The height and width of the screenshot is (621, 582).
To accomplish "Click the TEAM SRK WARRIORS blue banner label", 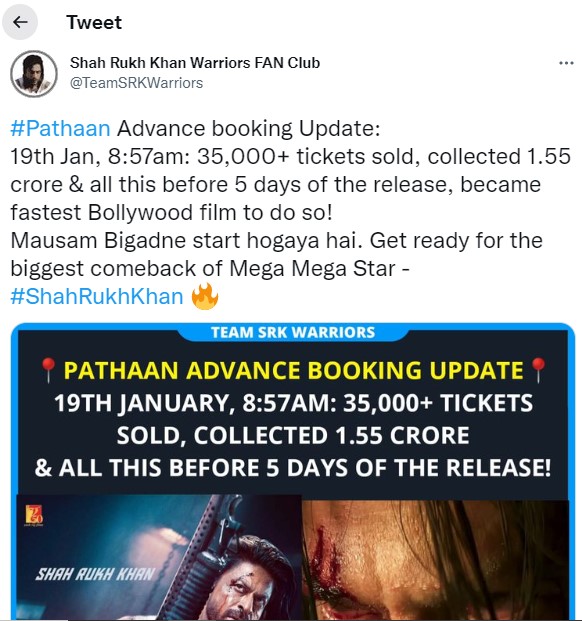I will 293,332.
